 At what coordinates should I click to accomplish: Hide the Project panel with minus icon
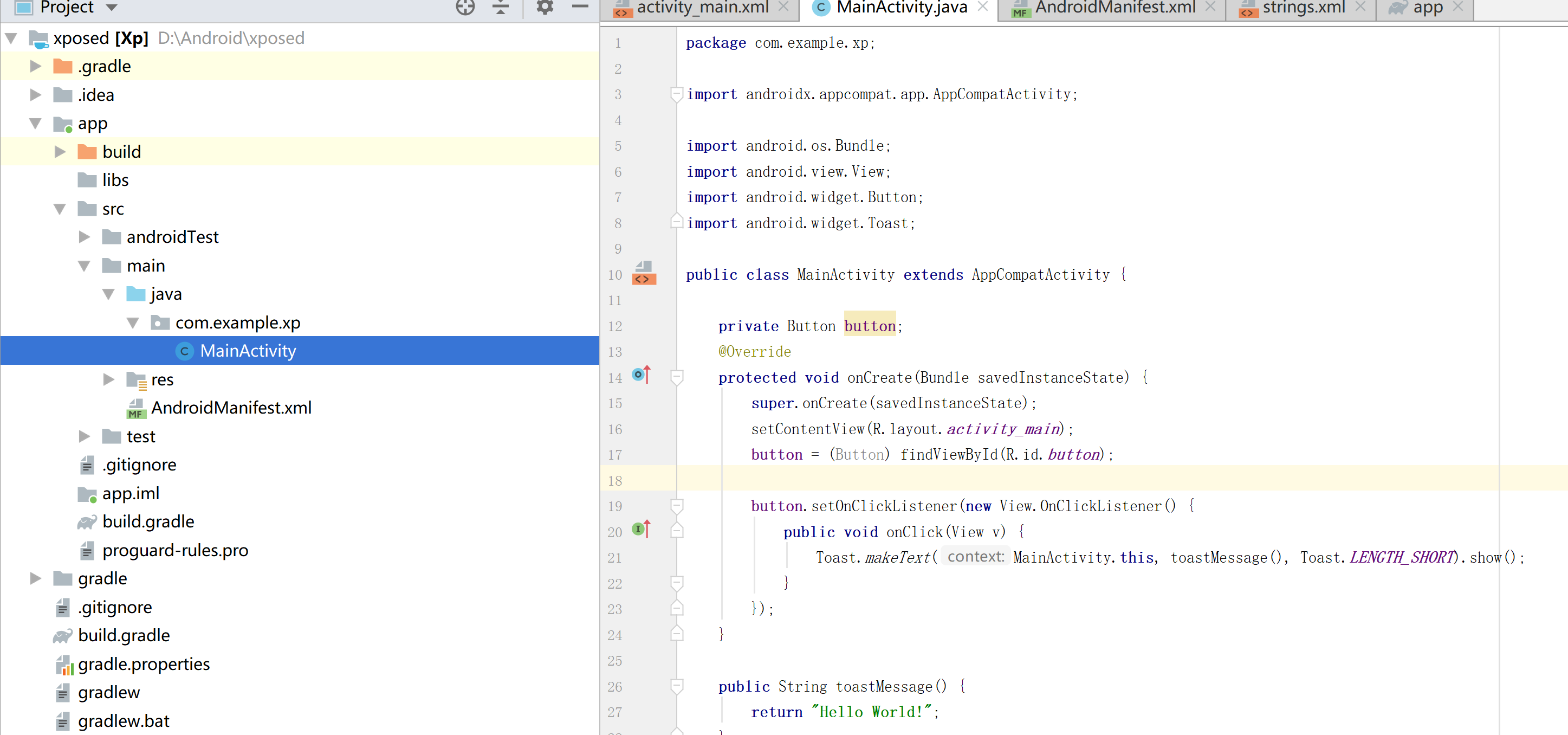point(580,7)
